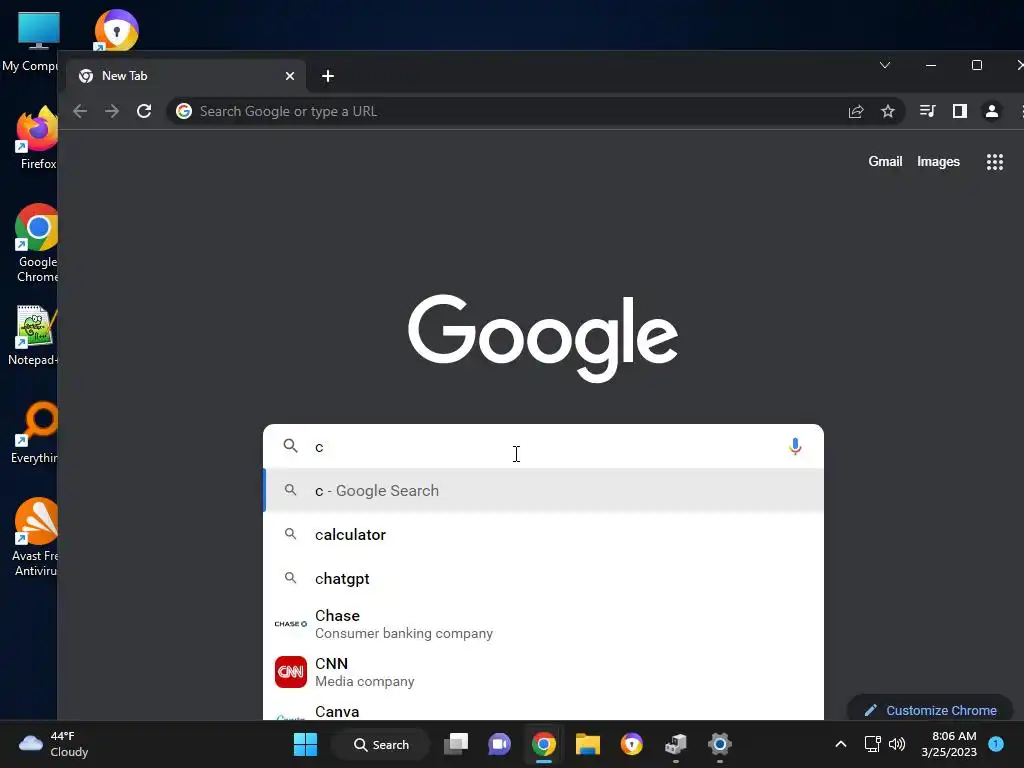Choose the Chase consumer banking suggestion

543,624
